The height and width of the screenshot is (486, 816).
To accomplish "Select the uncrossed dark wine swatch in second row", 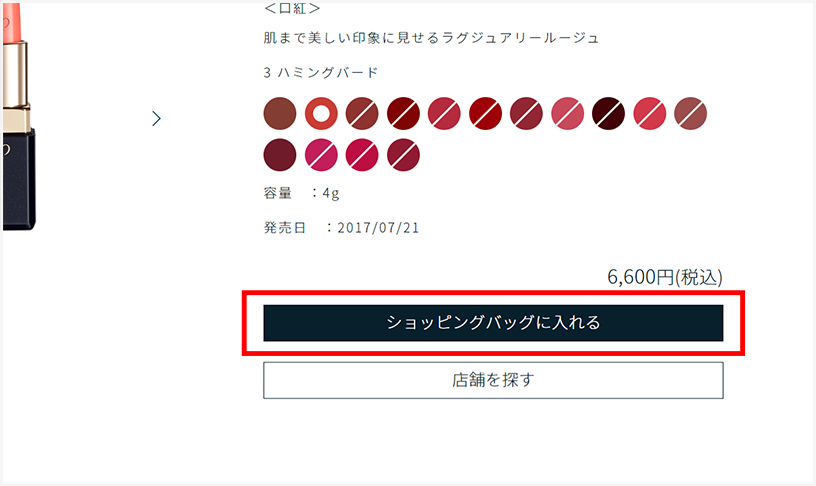I will click(280, 155).
